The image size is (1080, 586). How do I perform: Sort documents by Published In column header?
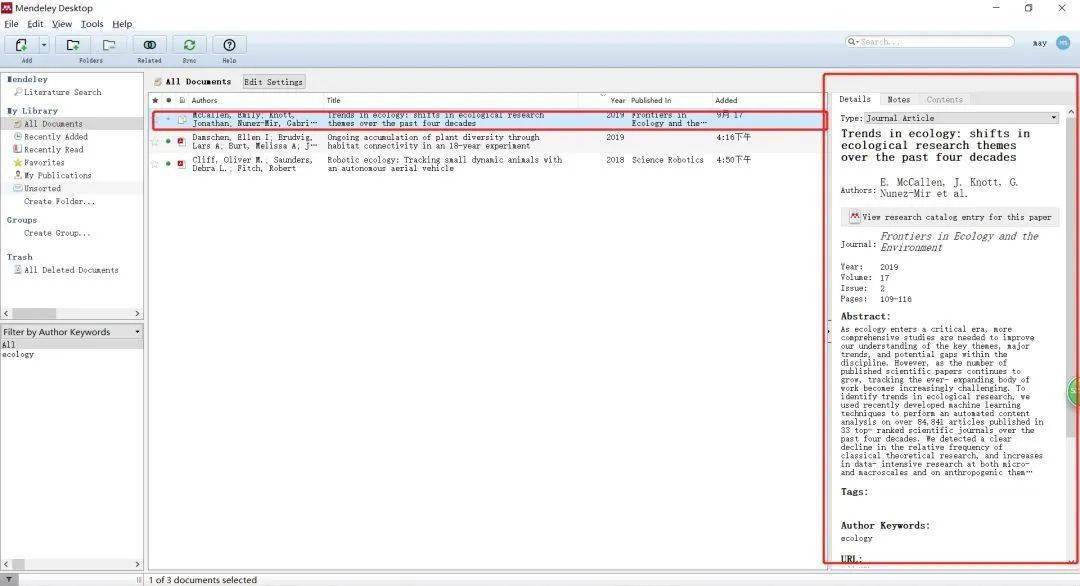point(651,101)
